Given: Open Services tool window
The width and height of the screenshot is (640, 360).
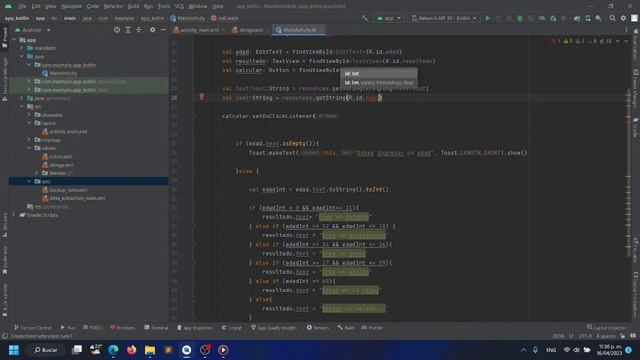Looking at the screenshot, I should [318, 328].
